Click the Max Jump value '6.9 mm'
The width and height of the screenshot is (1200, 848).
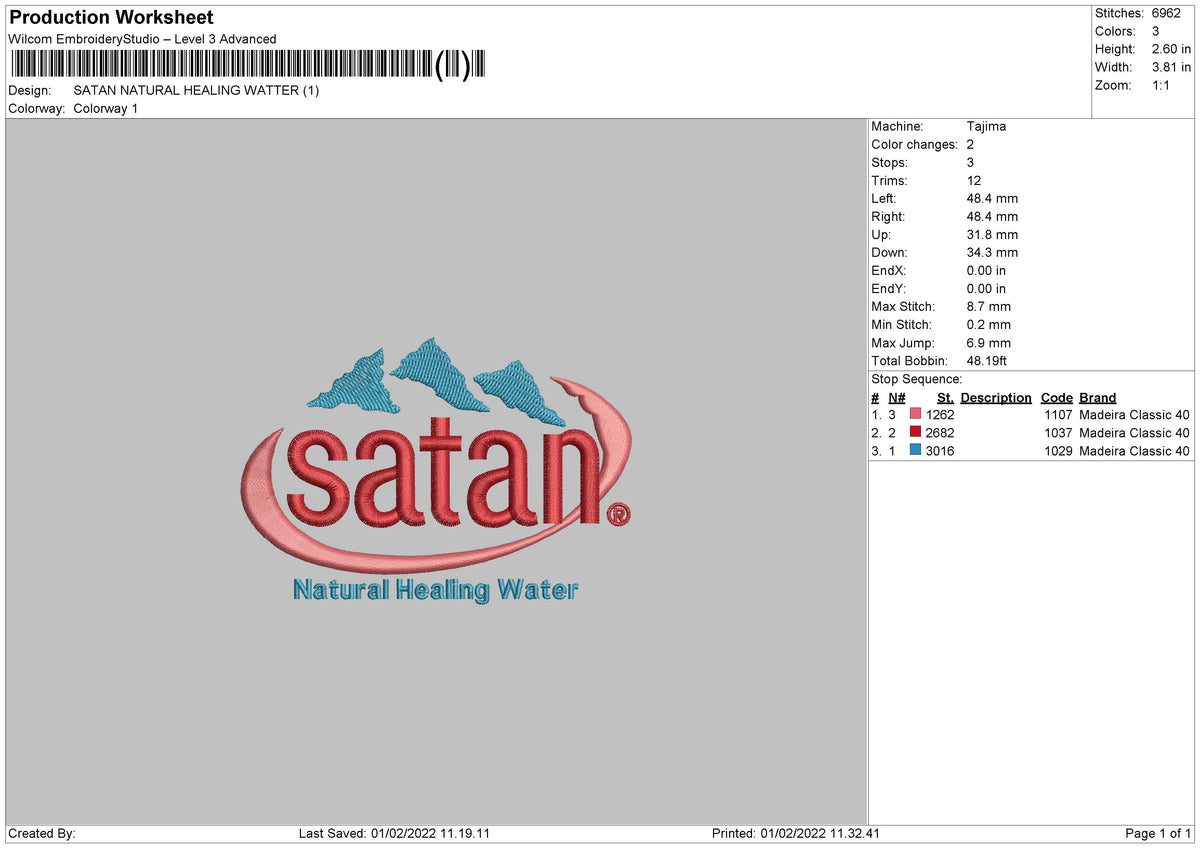[989, 343]
